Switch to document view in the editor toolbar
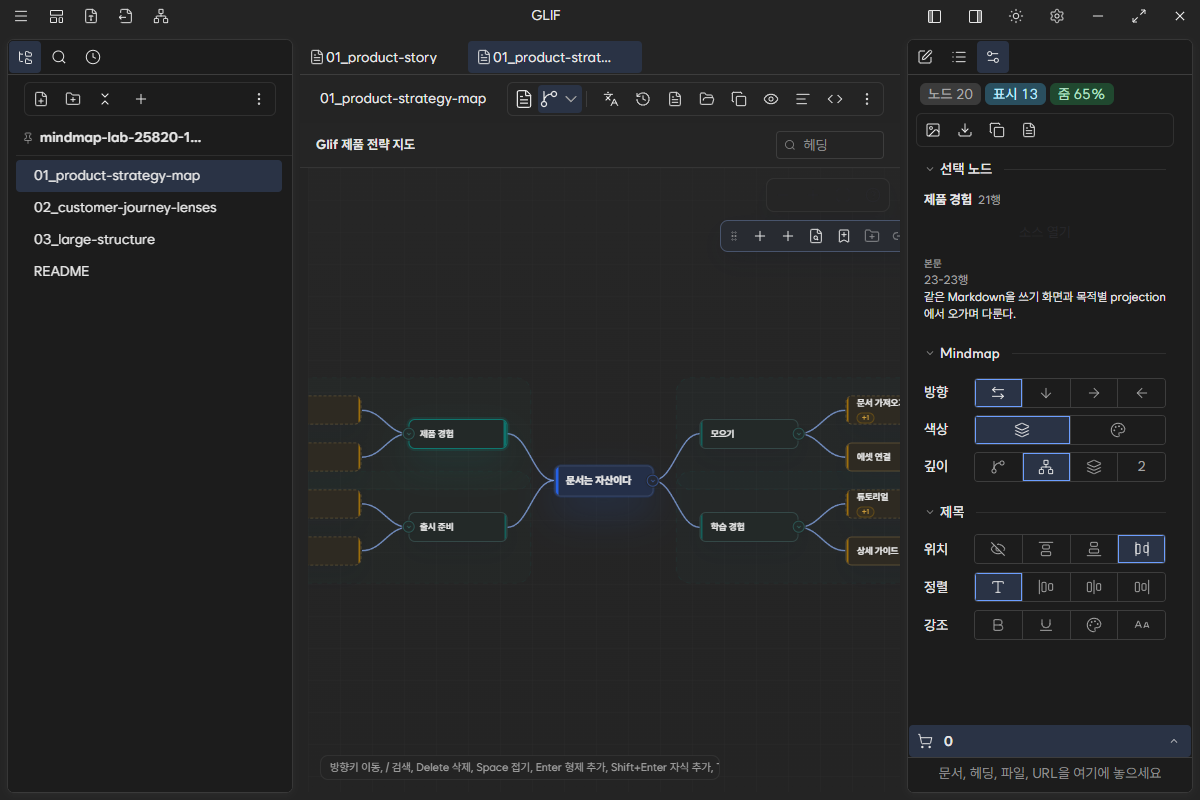Screen dimensions: 1200x800 524,99
